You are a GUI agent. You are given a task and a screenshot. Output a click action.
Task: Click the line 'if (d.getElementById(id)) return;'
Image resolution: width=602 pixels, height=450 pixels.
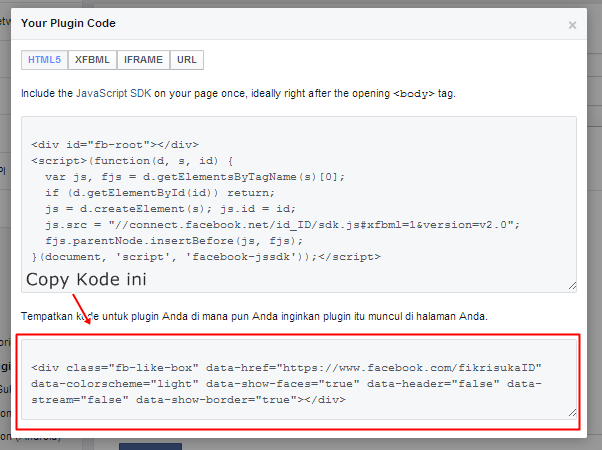click(x=160, y=193)
